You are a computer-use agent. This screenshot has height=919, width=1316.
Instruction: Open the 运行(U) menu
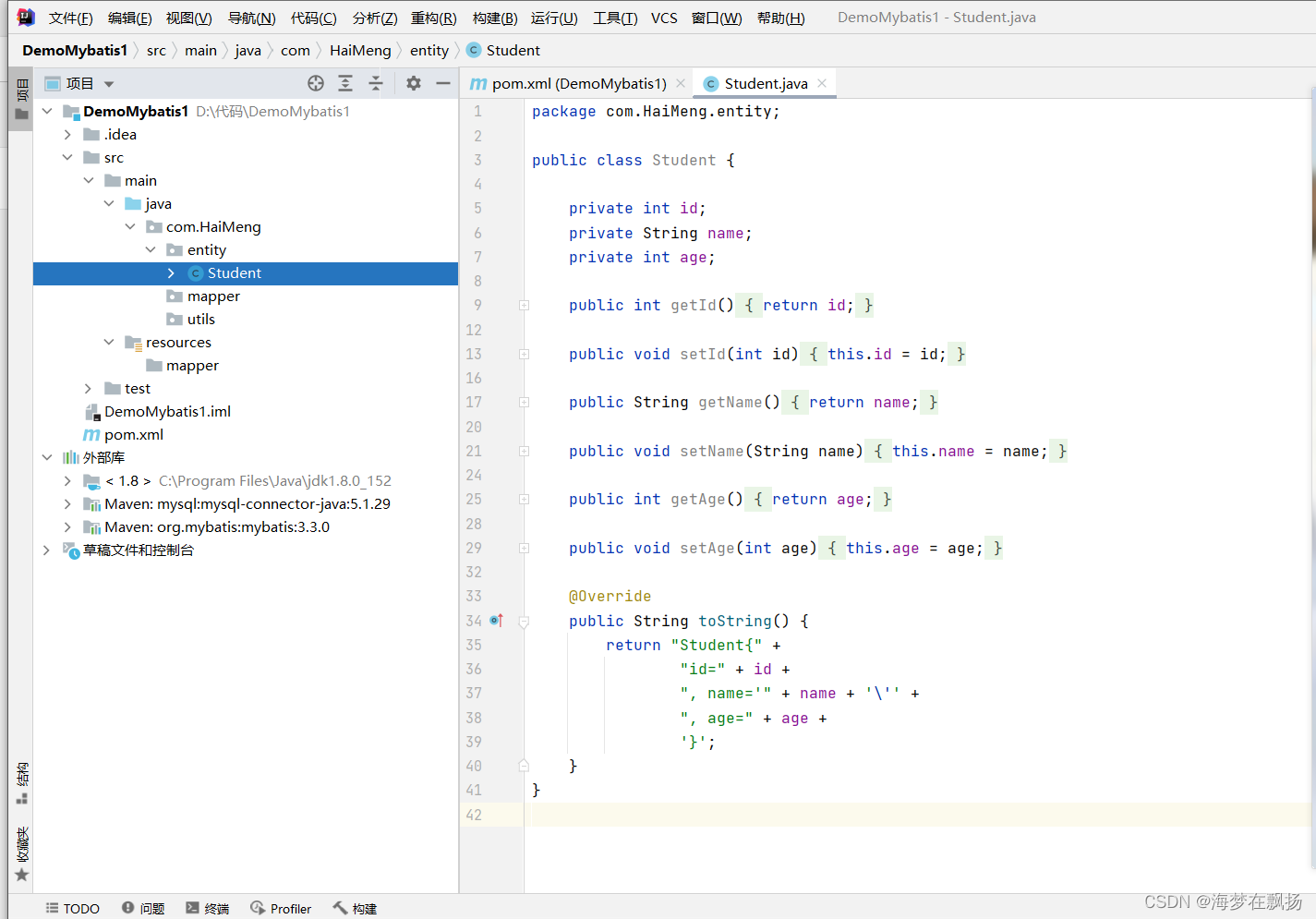(554, 18)
